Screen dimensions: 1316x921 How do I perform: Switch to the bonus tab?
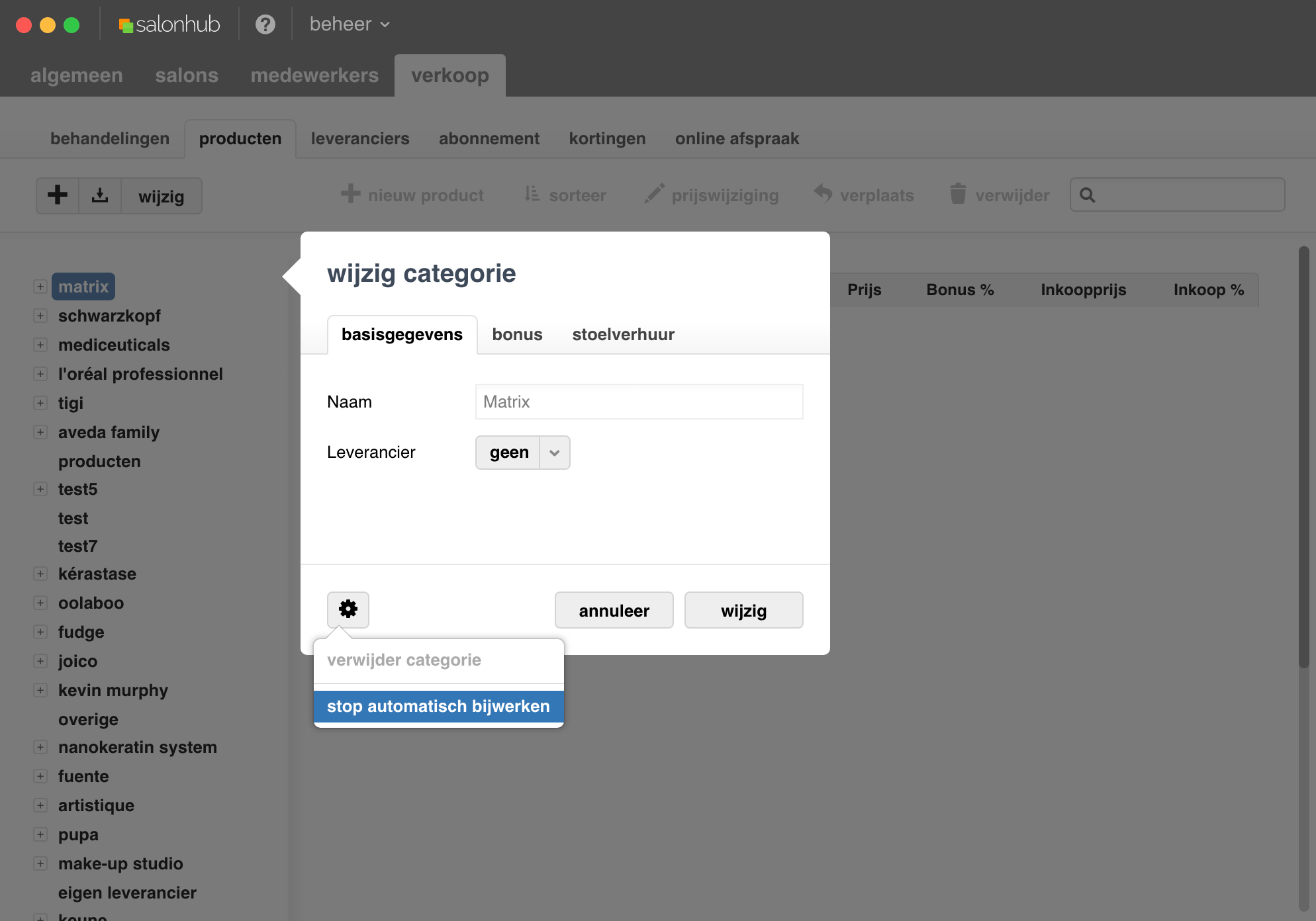pos(517,335)
